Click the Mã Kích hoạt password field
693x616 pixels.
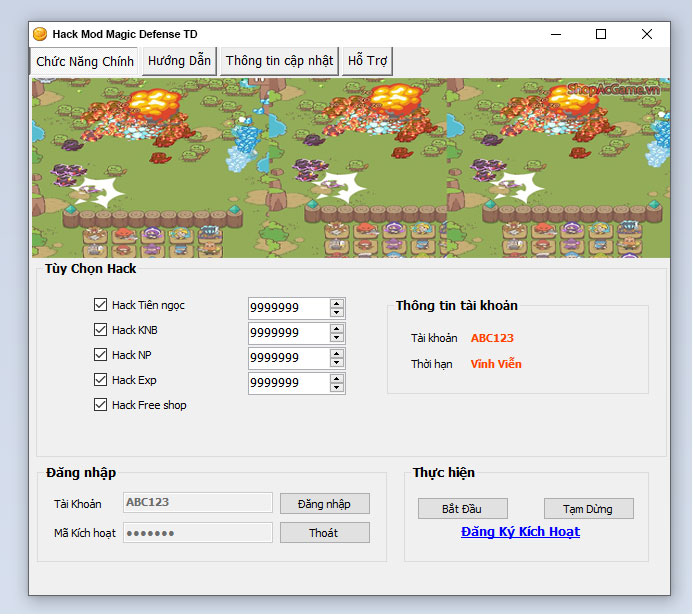click(x=198, y=533)
